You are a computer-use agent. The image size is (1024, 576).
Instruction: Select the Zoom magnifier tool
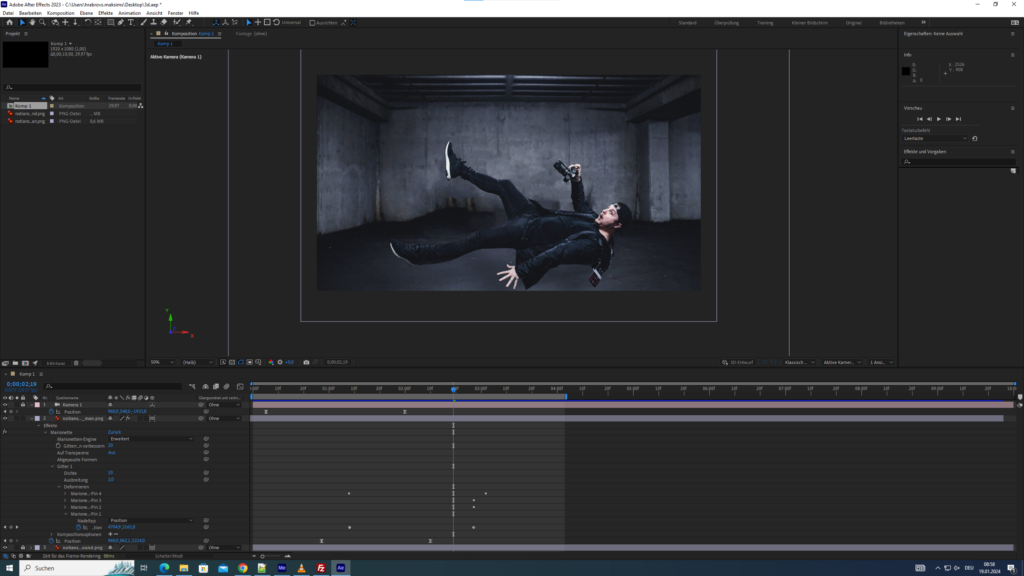[x=42, y=22]
